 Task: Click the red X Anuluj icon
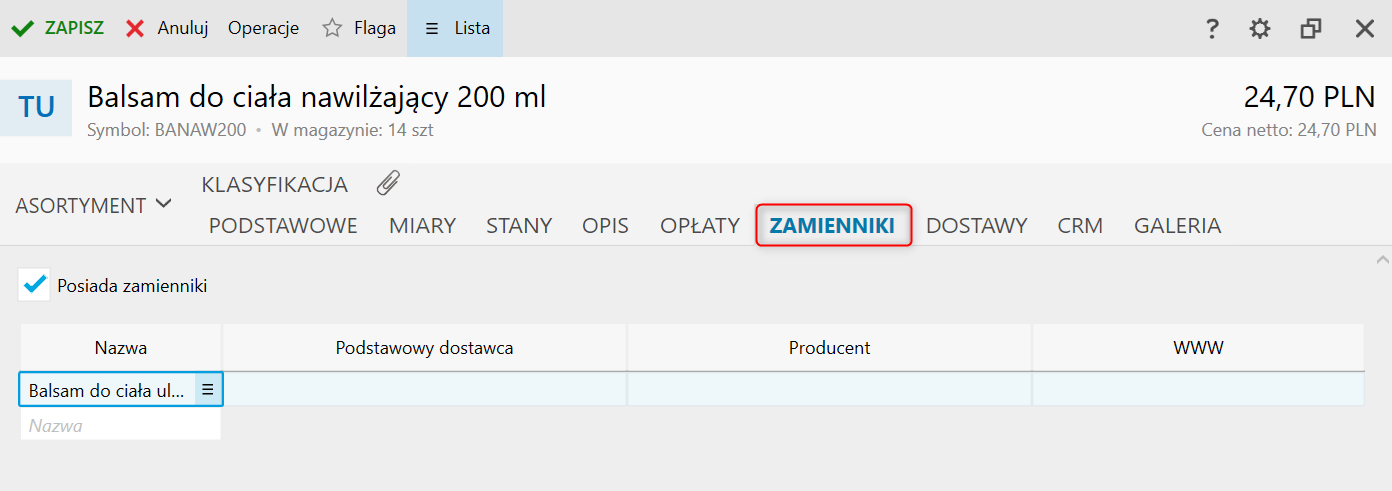point(135,29)
